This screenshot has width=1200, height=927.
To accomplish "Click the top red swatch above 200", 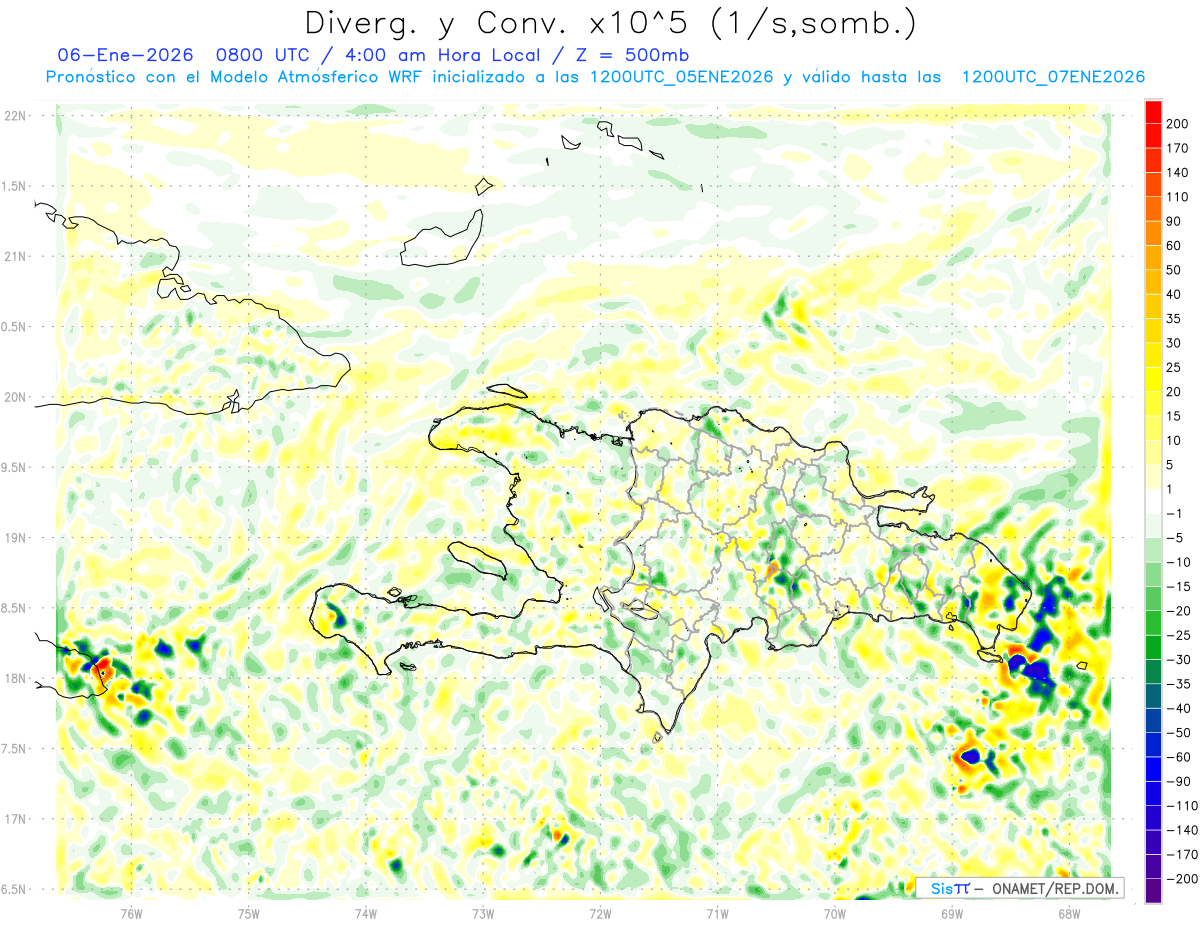I will [1154, 112].
